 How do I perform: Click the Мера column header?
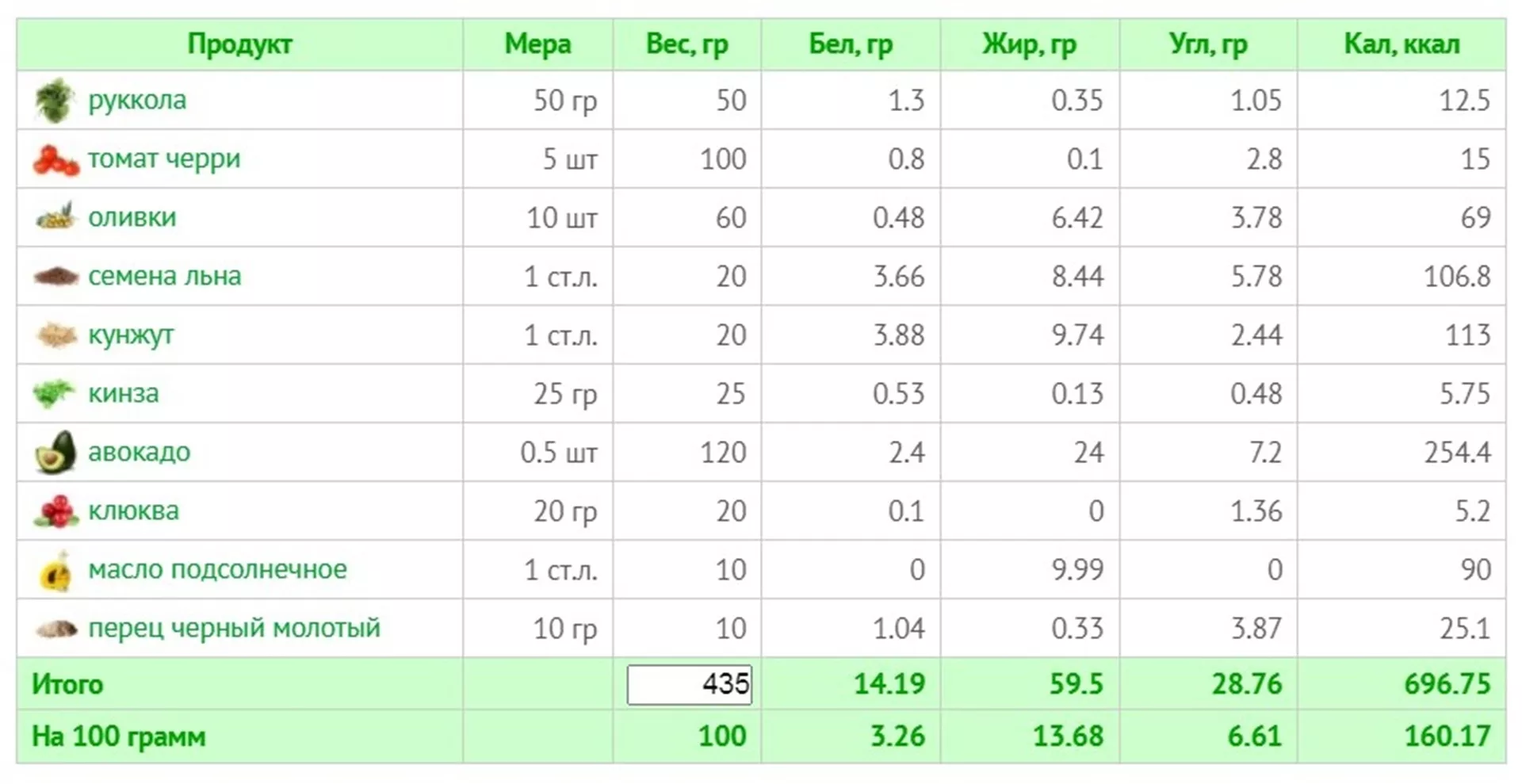pos(537,44)
